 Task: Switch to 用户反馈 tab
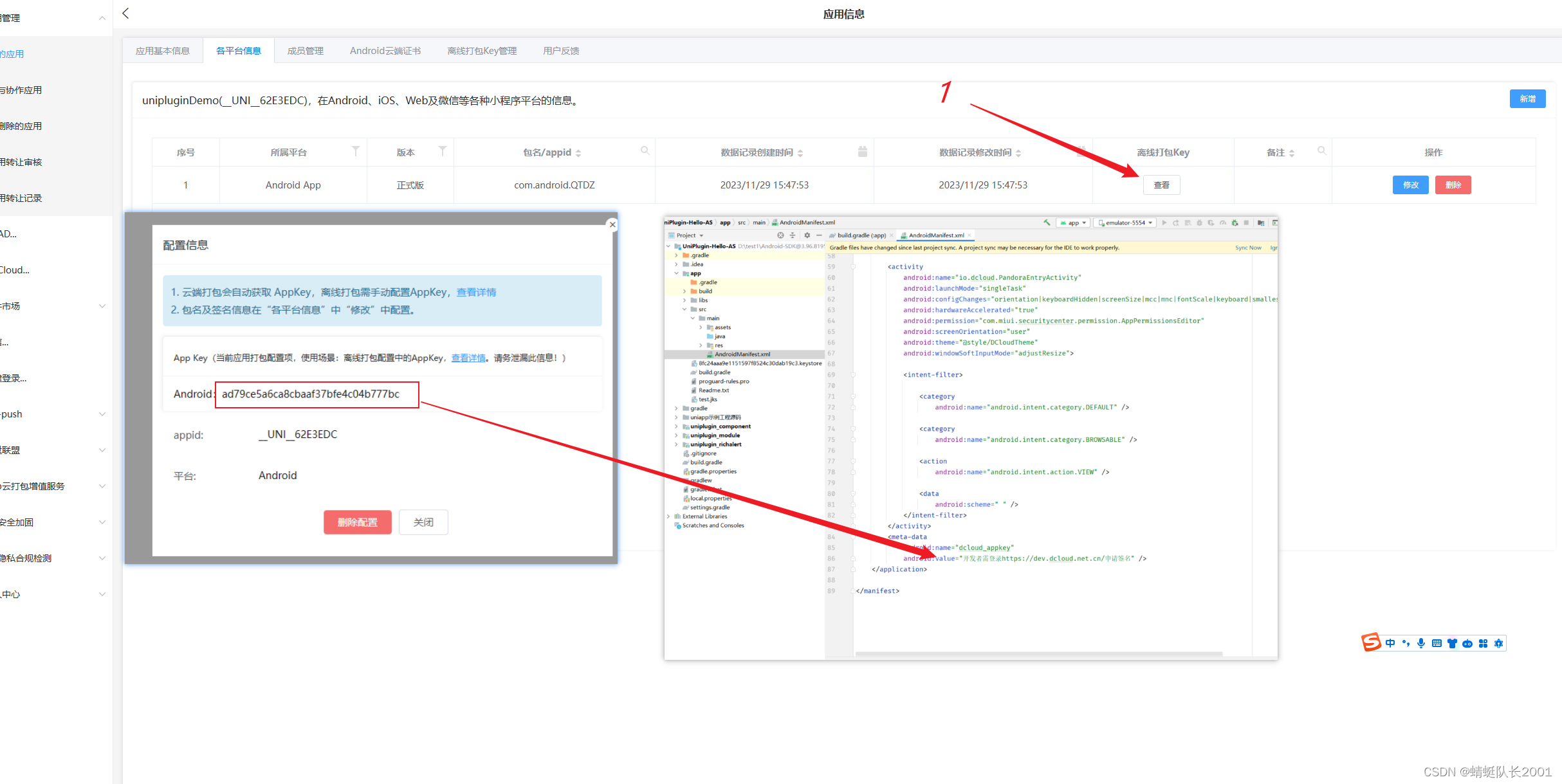[x=561, y=51]
